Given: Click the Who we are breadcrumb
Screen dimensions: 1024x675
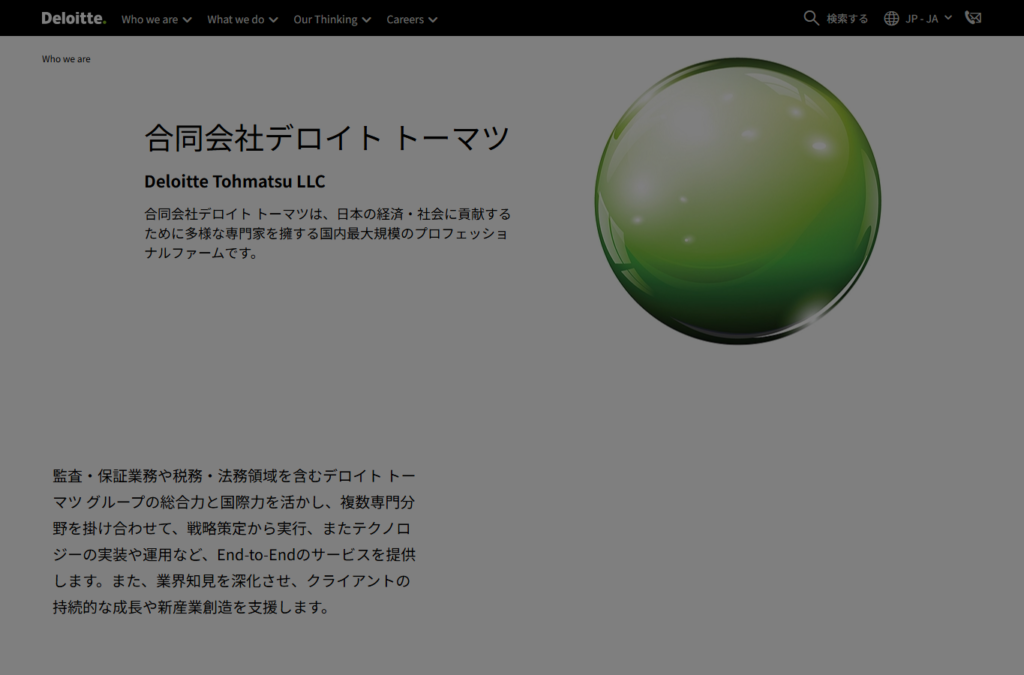Looking at the screenshot, I should pos(66,59).
